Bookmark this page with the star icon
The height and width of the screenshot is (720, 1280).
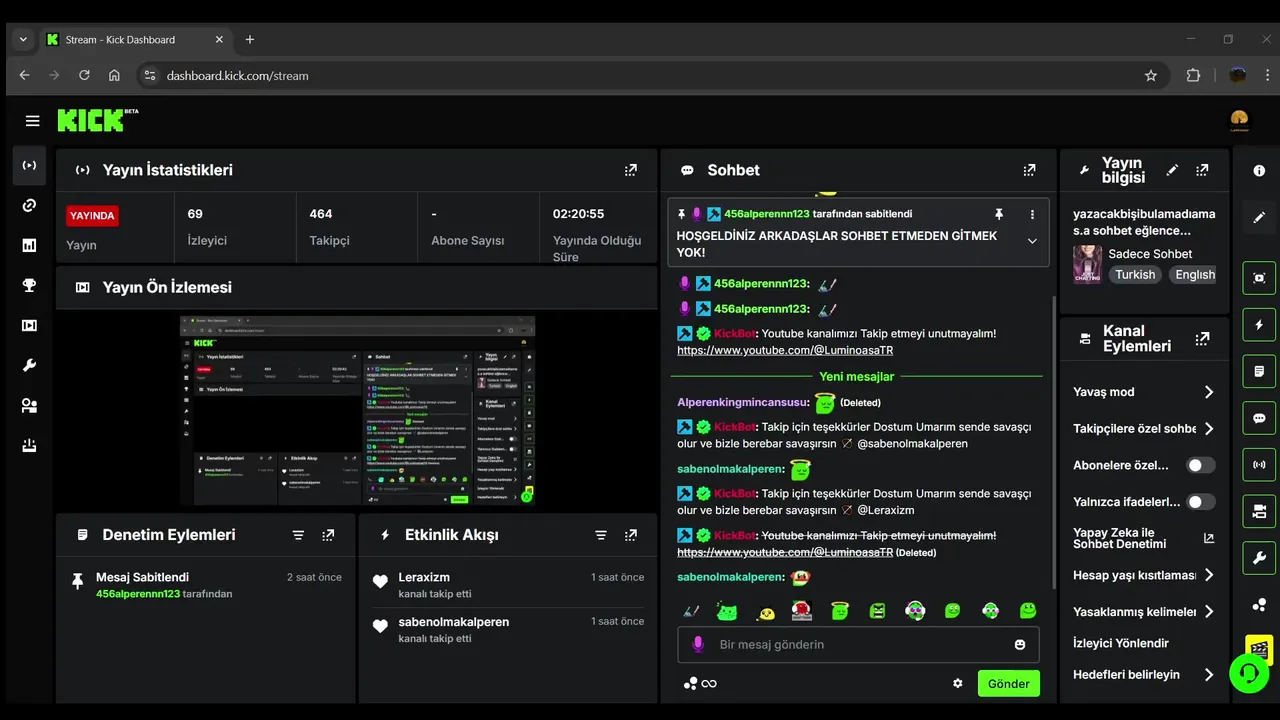(1151, 75)
